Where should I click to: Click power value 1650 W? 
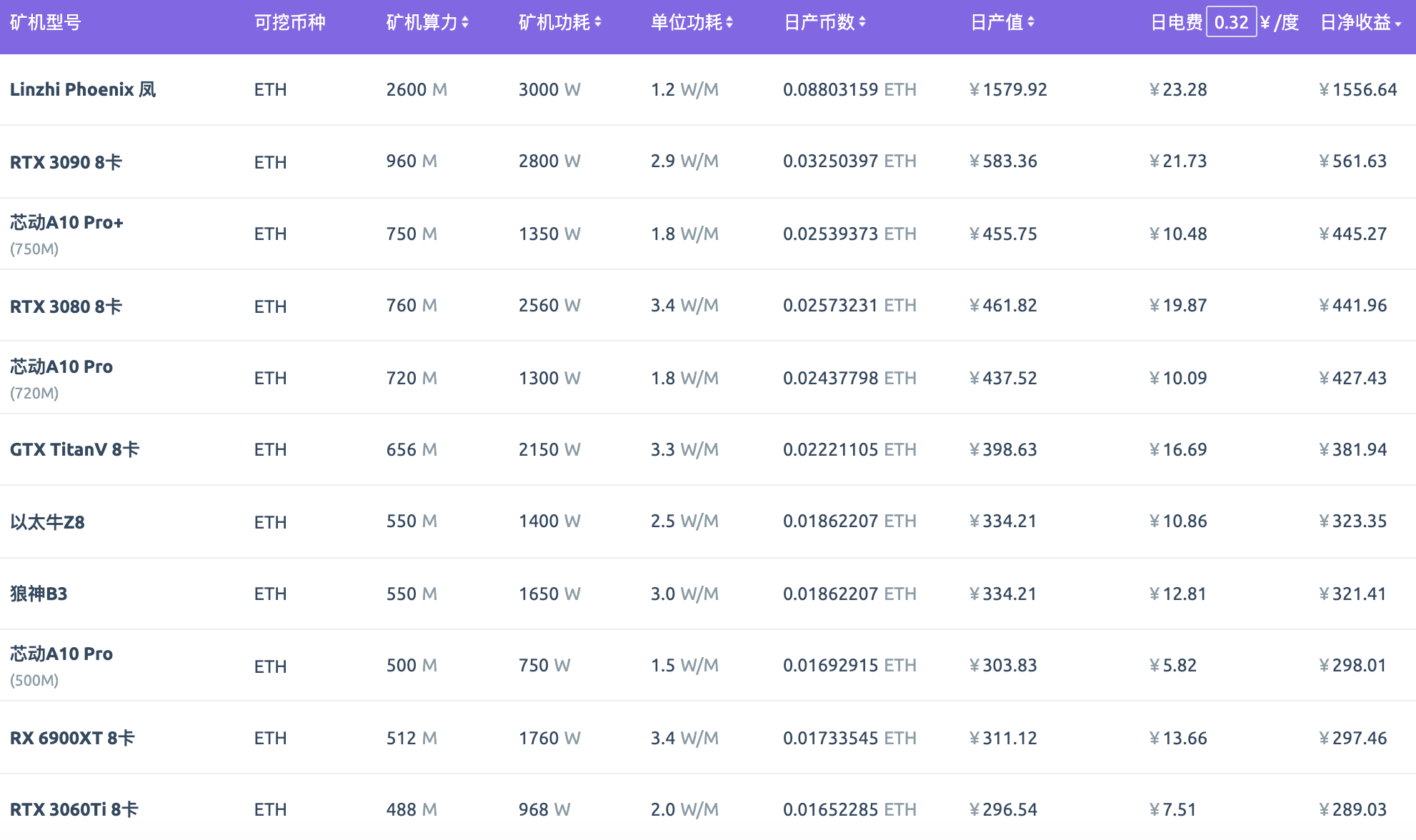(x=549, y=594)
